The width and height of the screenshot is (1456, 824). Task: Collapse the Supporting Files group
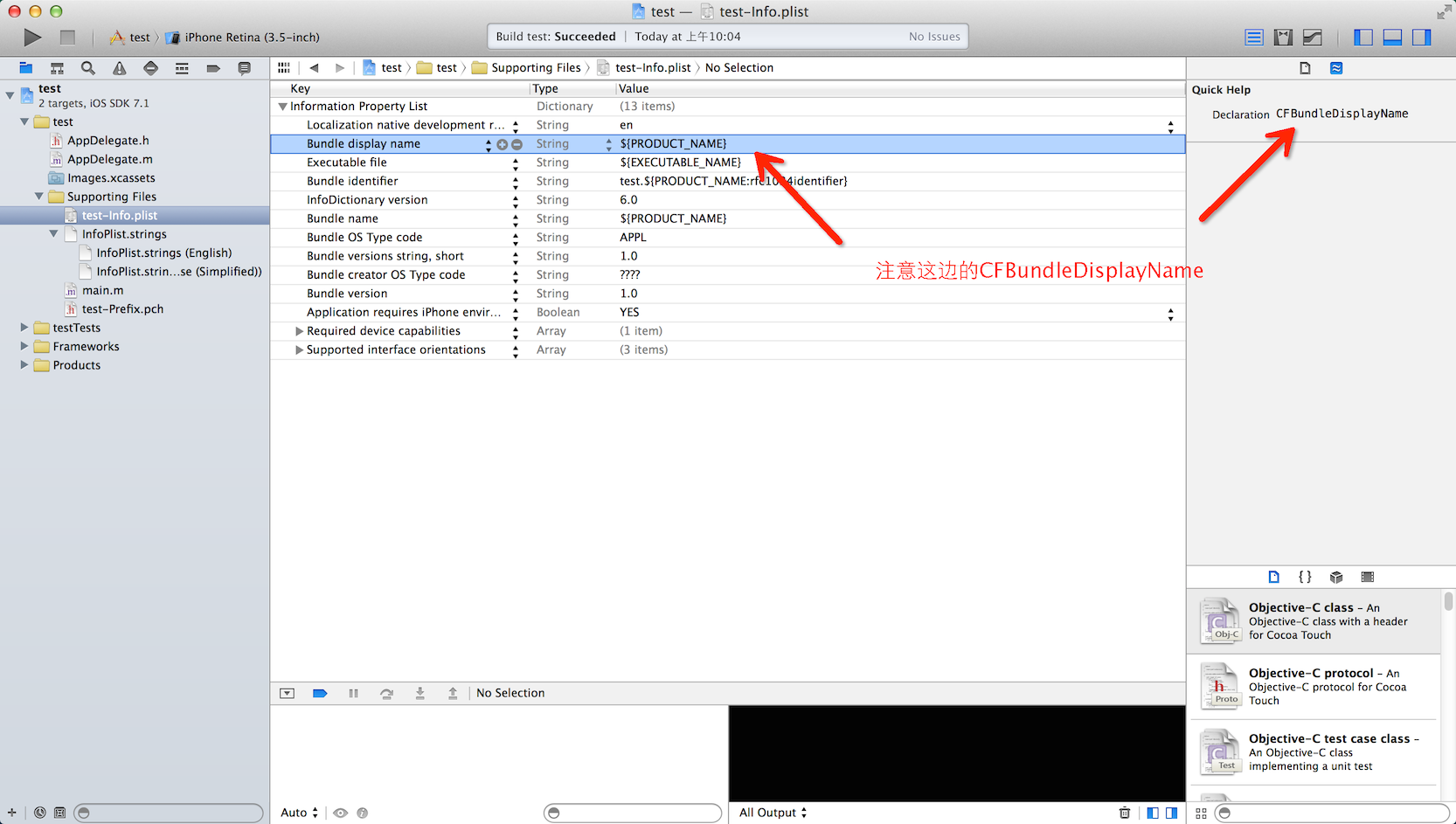click(x=39, y=197)
